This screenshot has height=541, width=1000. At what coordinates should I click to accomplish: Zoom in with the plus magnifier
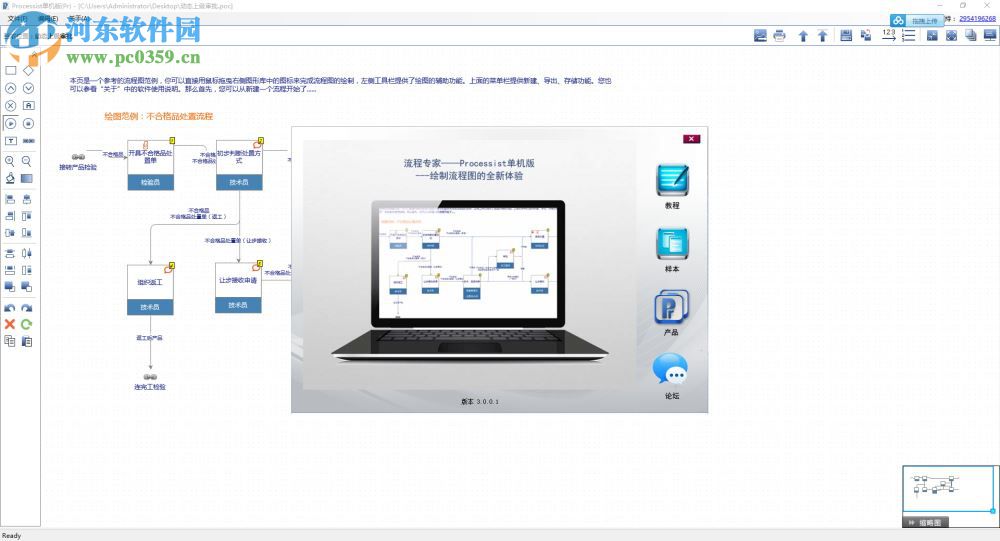tap(10, 161)
